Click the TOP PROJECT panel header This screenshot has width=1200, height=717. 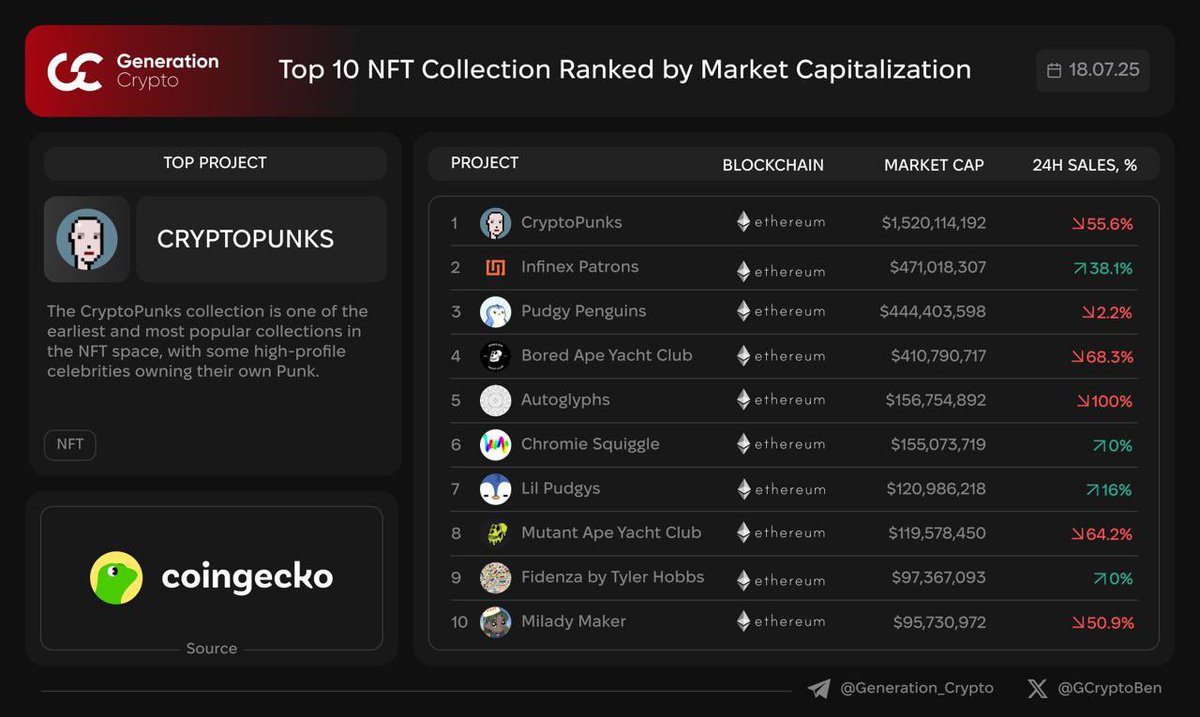(x=215, y=163)
